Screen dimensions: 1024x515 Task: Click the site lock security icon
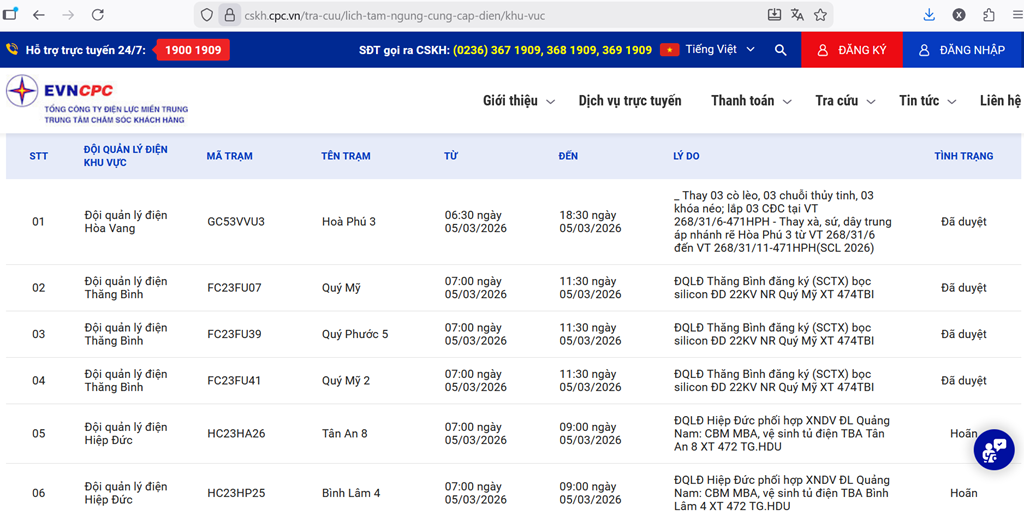tap(229, 15)
